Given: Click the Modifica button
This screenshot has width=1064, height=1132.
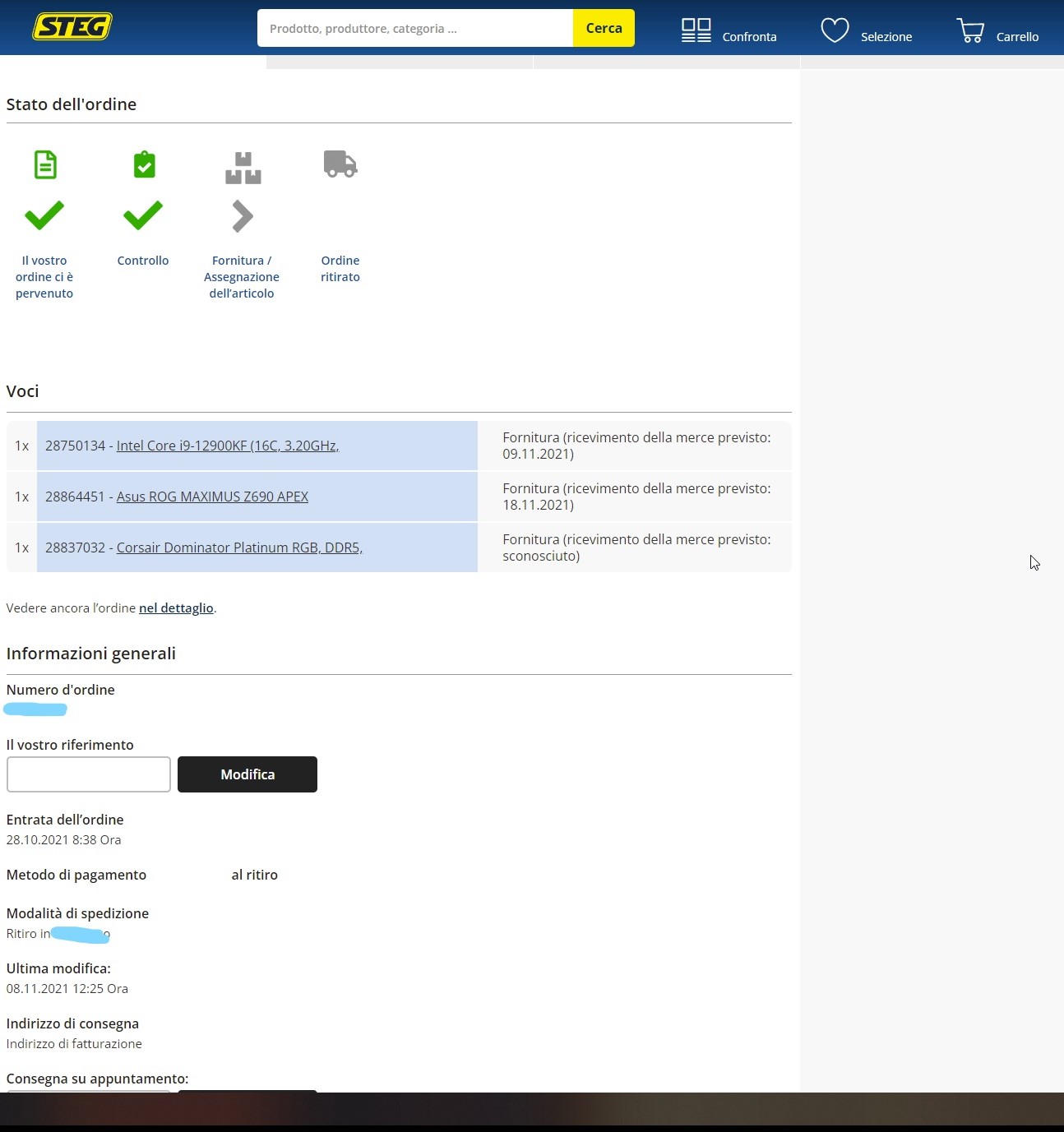Looking at the screenshot, I should (247, 774).
